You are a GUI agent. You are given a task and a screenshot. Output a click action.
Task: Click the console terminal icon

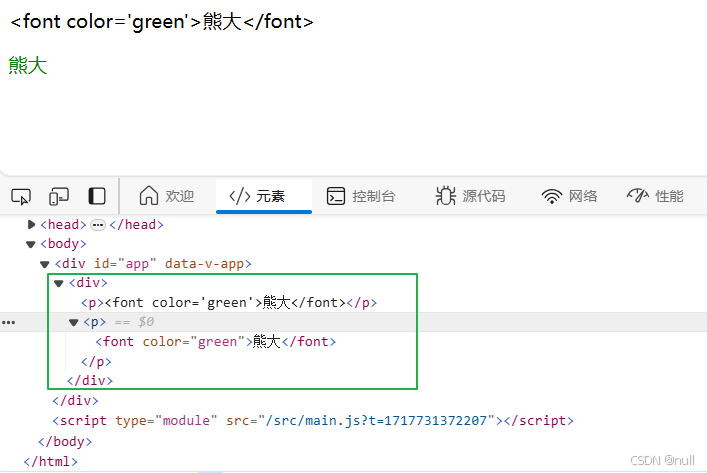coord(336,196)
